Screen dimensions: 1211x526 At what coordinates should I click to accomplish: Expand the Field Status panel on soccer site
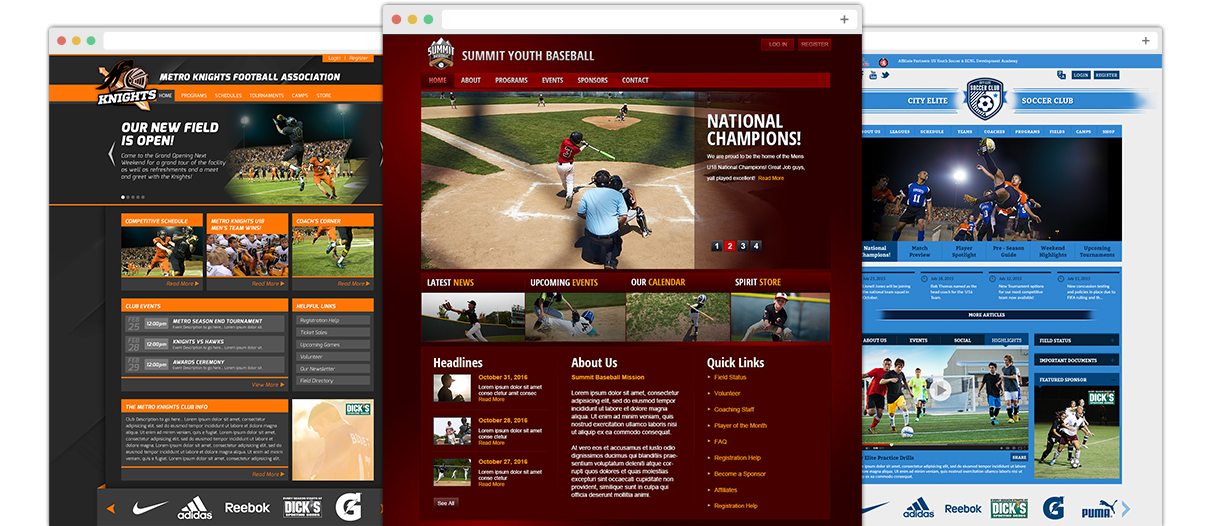tap(1077, 341)
